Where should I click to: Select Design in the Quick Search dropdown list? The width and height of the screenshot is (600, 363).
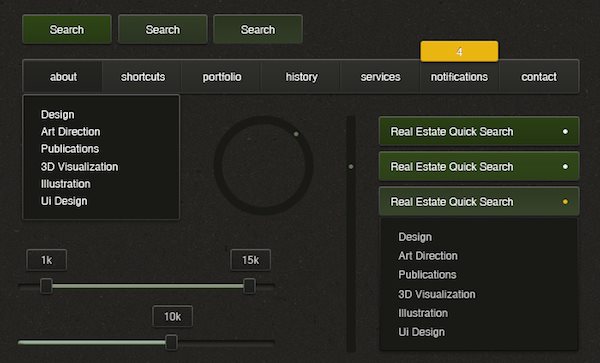click(x=415, y=237)
